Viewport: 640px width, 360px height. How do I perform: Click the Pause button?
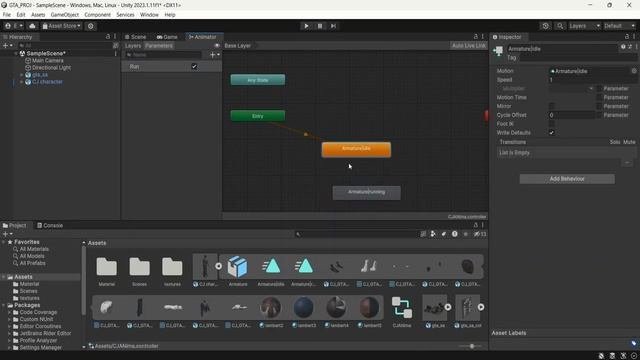pyautogui.click(x=320, y=26)
